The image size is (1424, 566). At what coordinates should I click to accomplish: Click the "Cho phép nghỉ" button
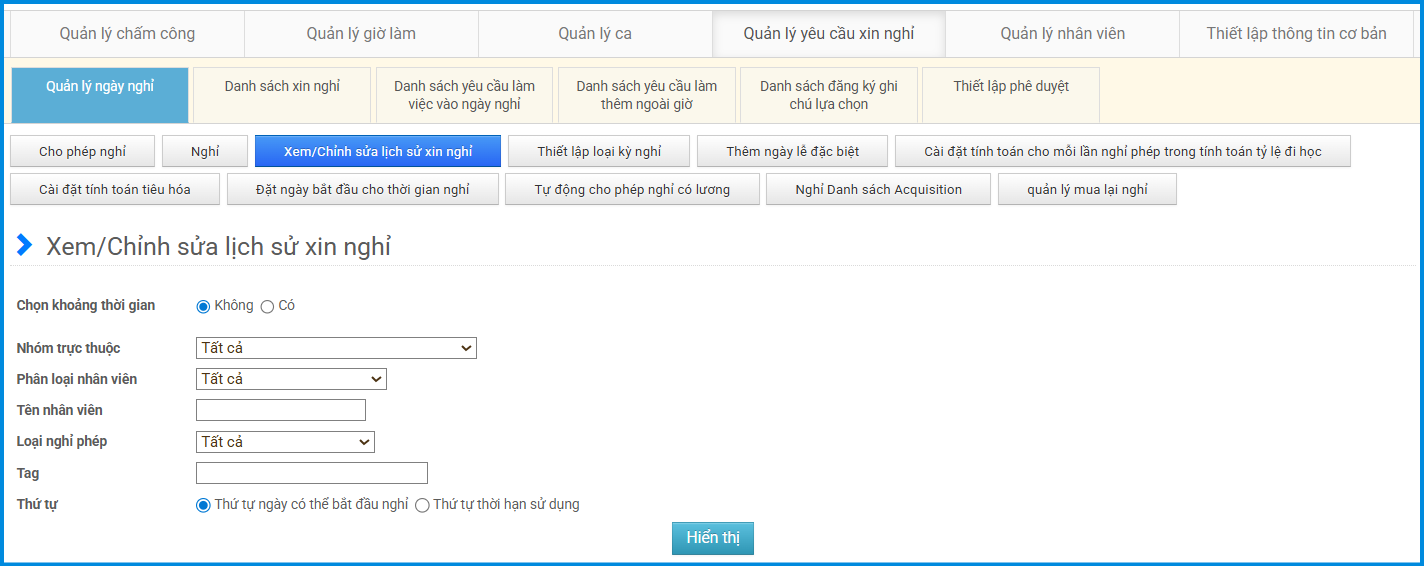(82, 152)
